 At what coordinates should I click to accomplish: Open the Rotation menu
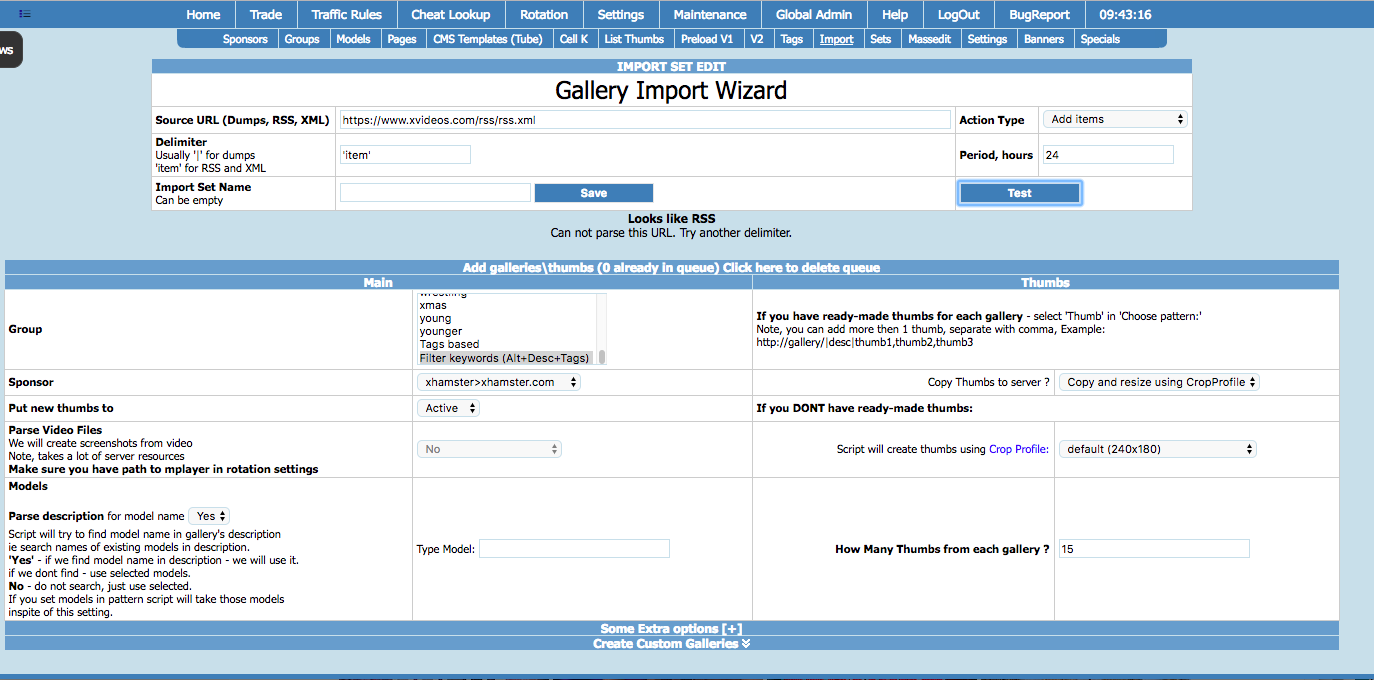[544, 15]
